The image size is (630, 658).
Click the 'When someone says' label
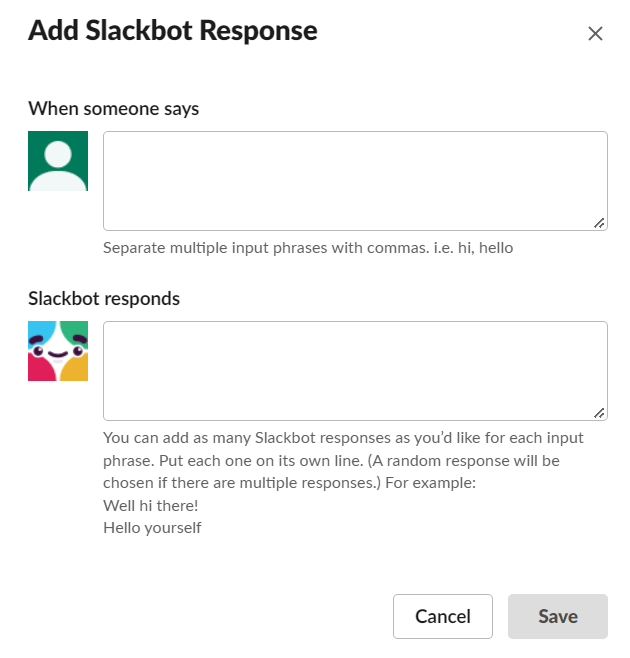pos(113,109)
